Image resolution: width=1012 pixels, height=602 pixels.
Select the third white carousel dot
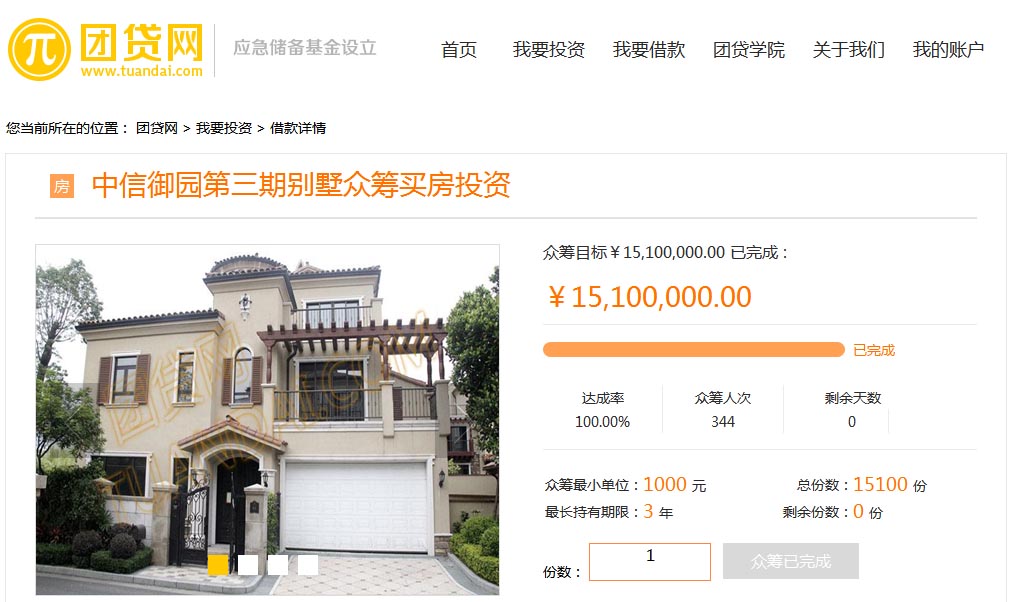[x=278, y=565]
